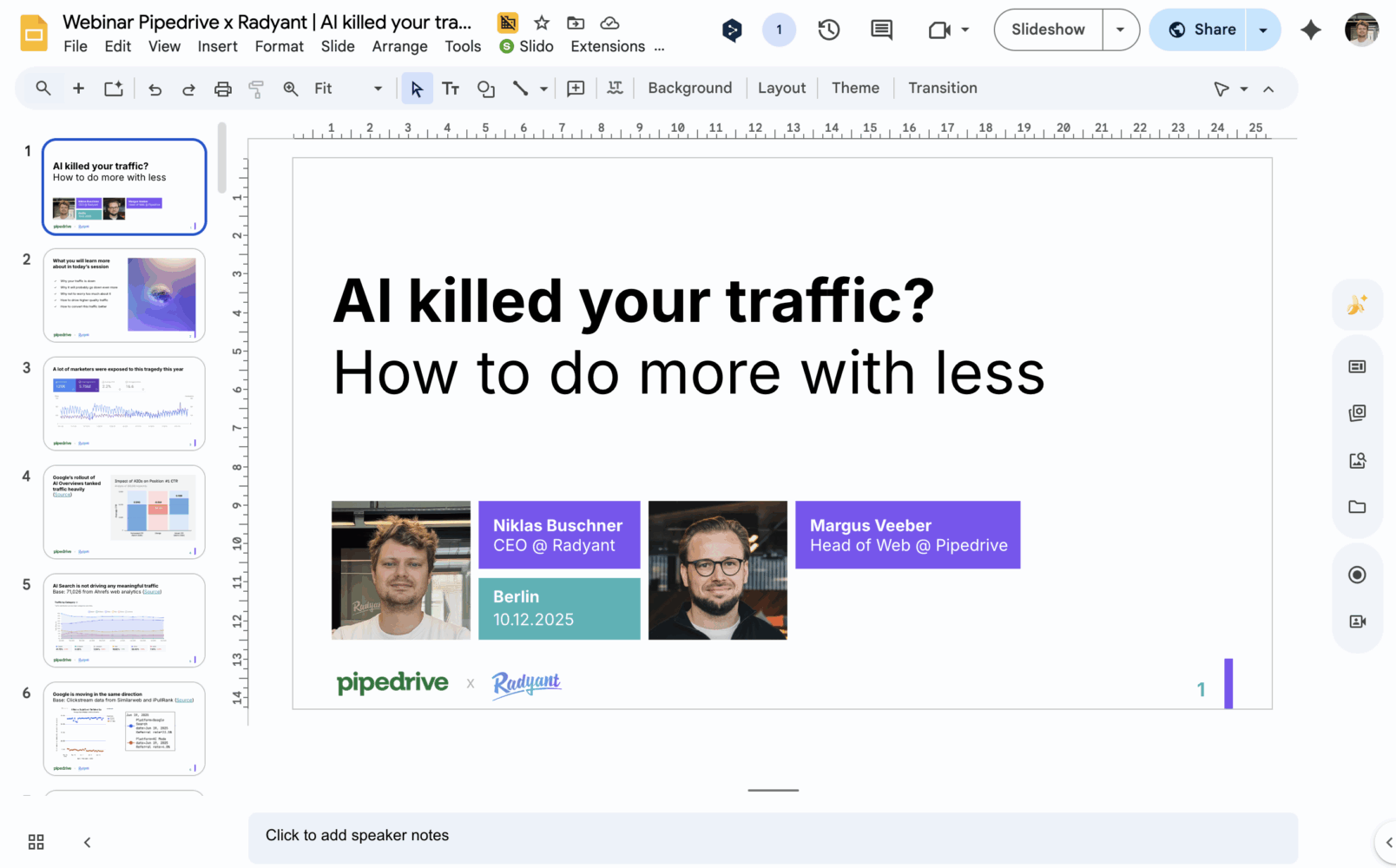The width and height of the screenshot is (1396, 868).
Task: Expand the Slideshow options dropdown arrow
Action: pos(1121,30)
